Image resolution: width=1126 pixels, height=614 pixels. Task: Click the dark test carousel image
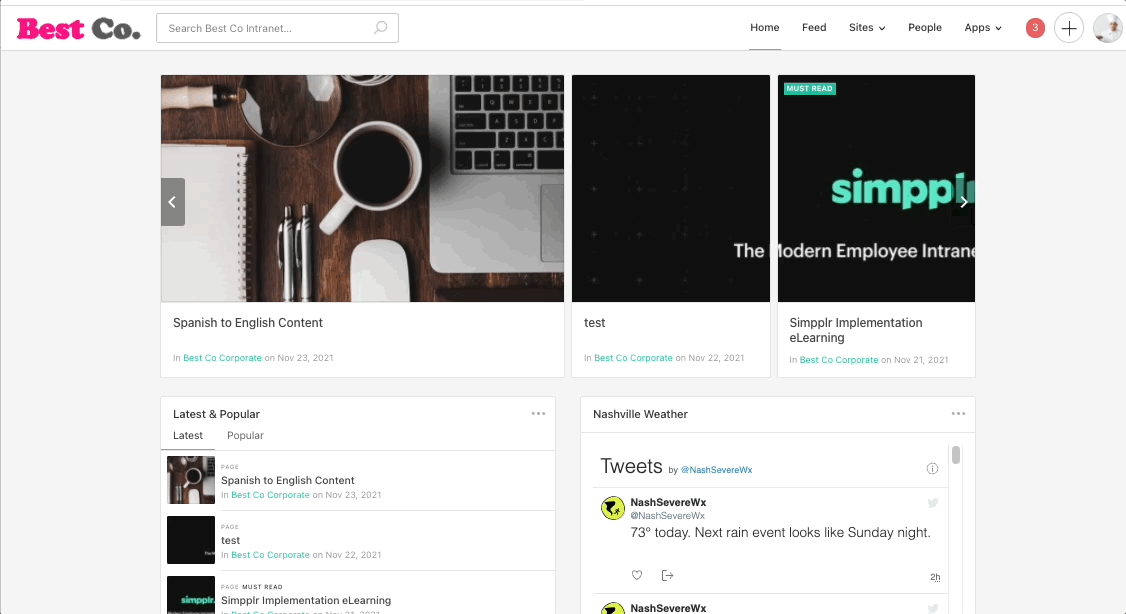[671, 188]
